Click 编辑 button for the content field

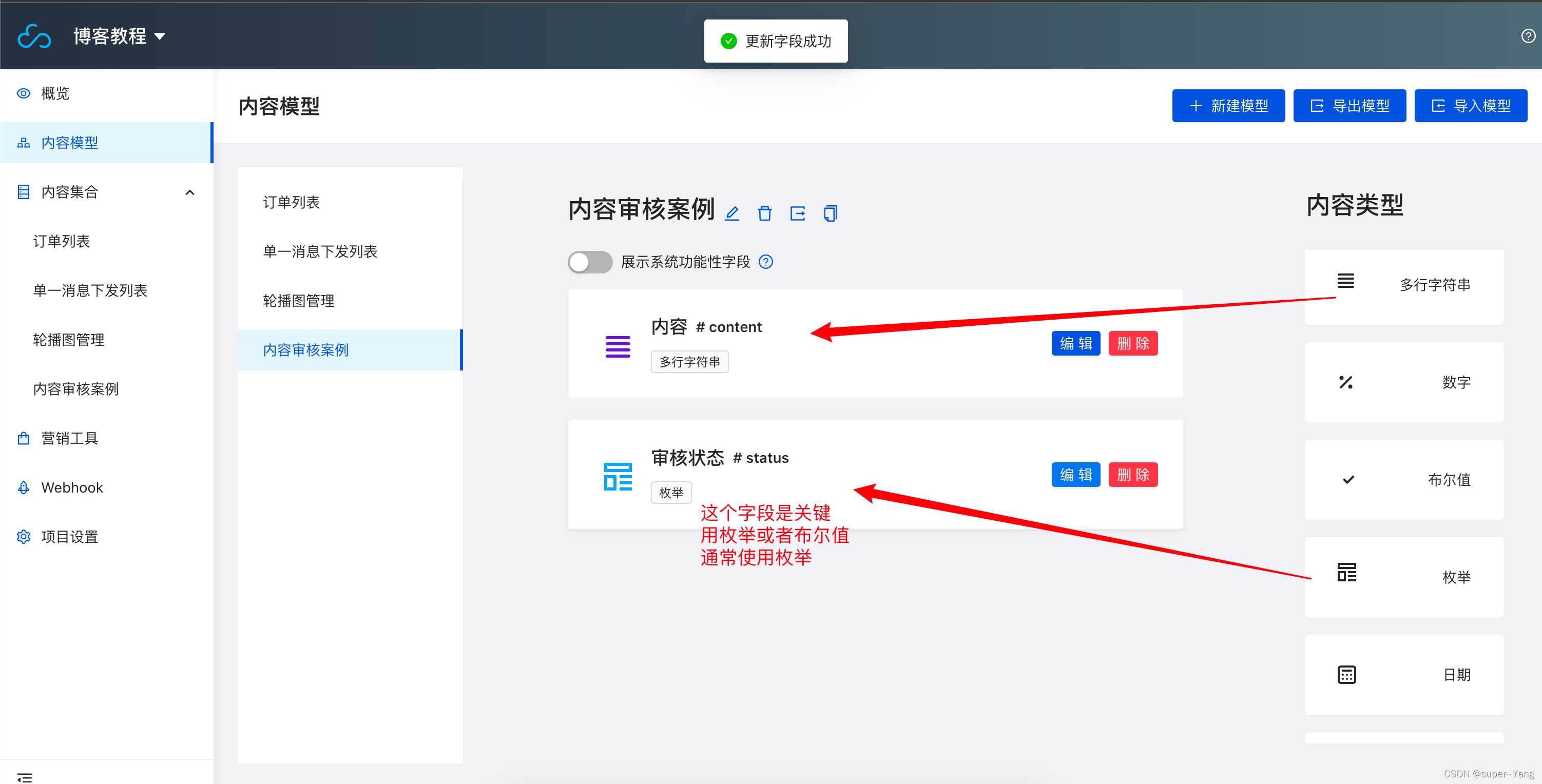point(1075,343)
